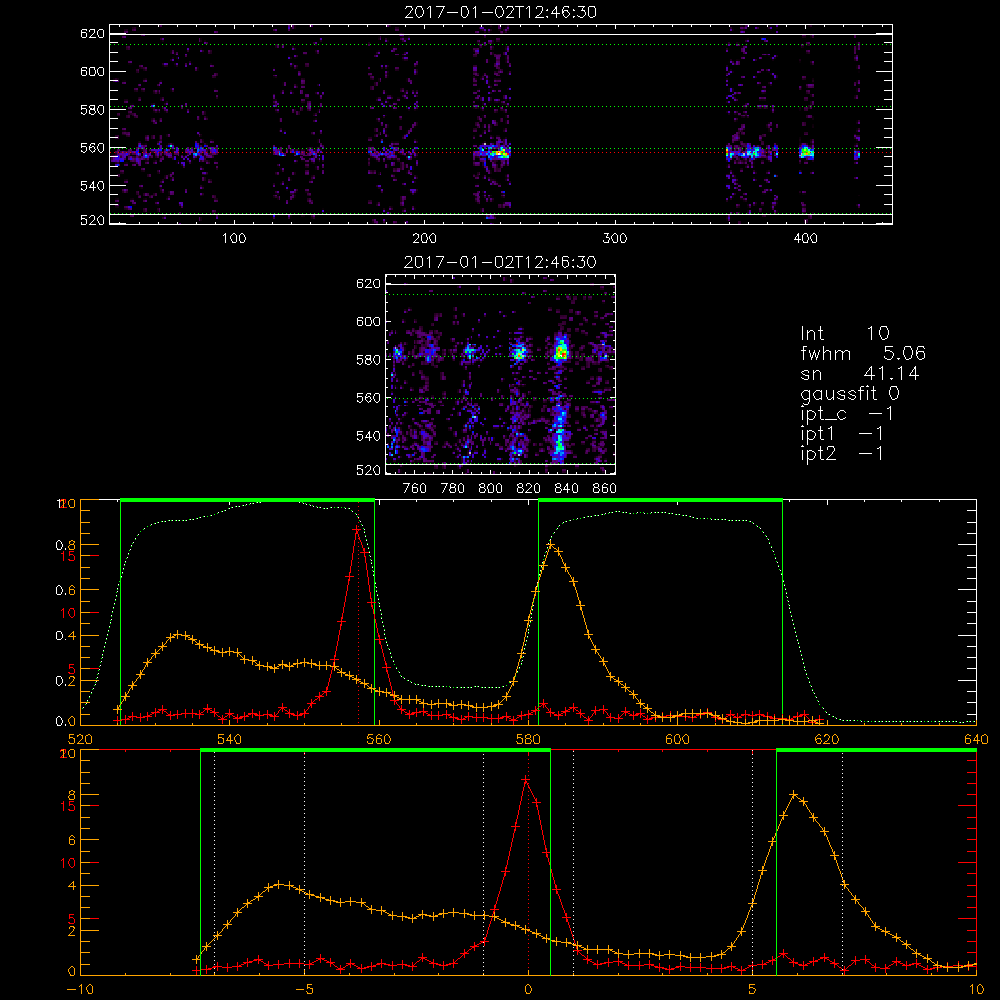Image resolution: width=1000 pixels, height=1000 pixels.
Task: Click y-axis label '0.8' of third plot
Action: (x=66, y=545)
